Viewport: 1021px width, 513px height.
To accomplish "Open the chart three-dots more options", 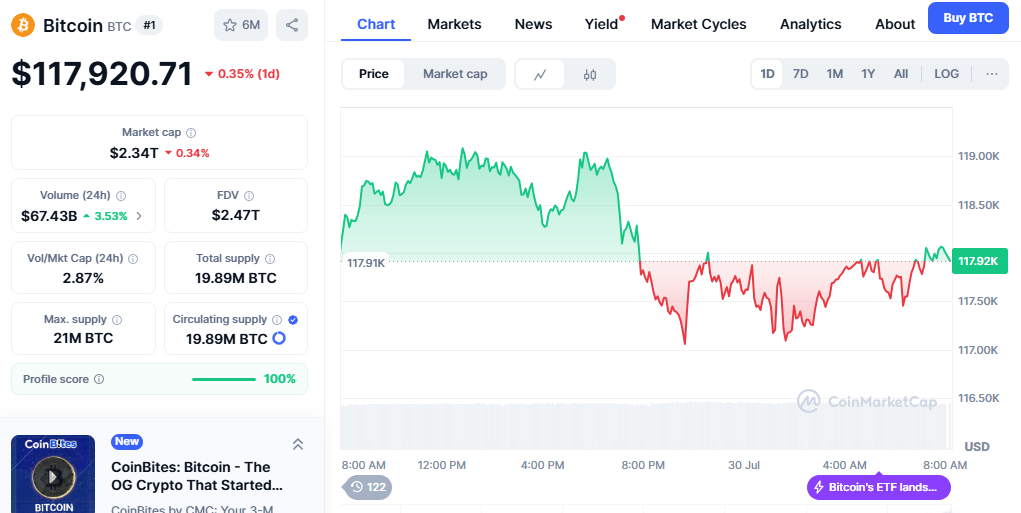I will 992,74.
